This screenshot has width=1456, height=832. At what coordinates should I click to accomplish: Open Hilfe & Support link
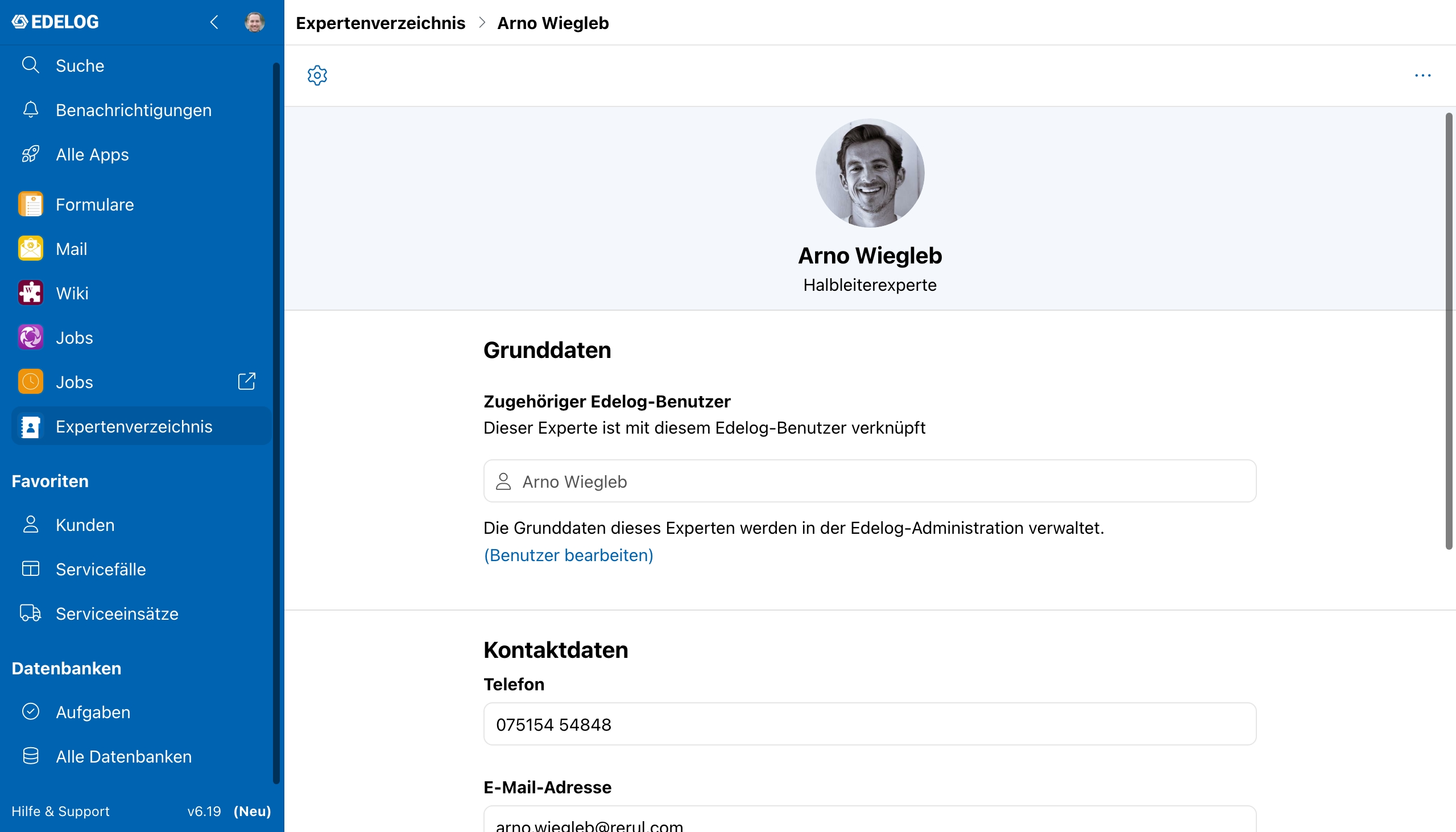pos(60,811)
